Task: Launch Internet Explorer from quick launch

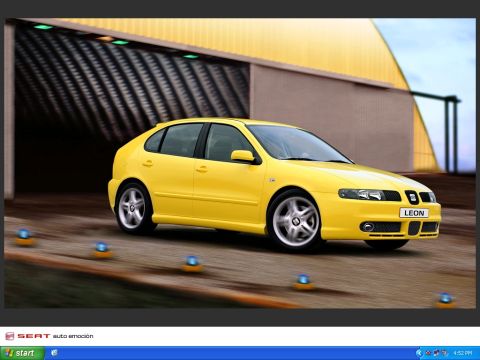Action: pos(54,353)
